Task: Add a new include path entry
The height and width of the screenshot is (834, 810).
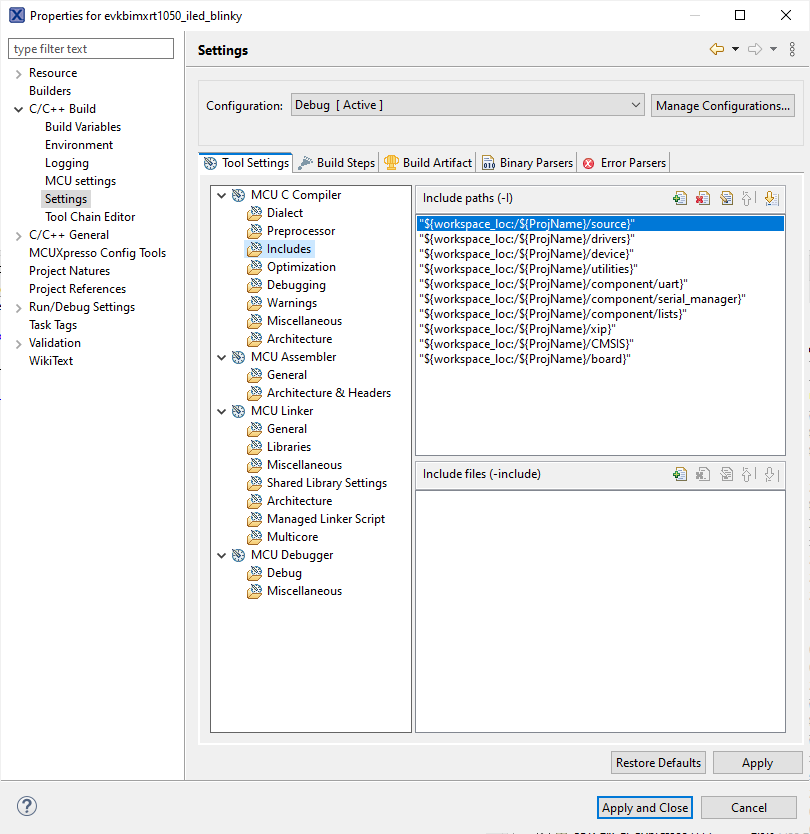Action: (680, 198)
